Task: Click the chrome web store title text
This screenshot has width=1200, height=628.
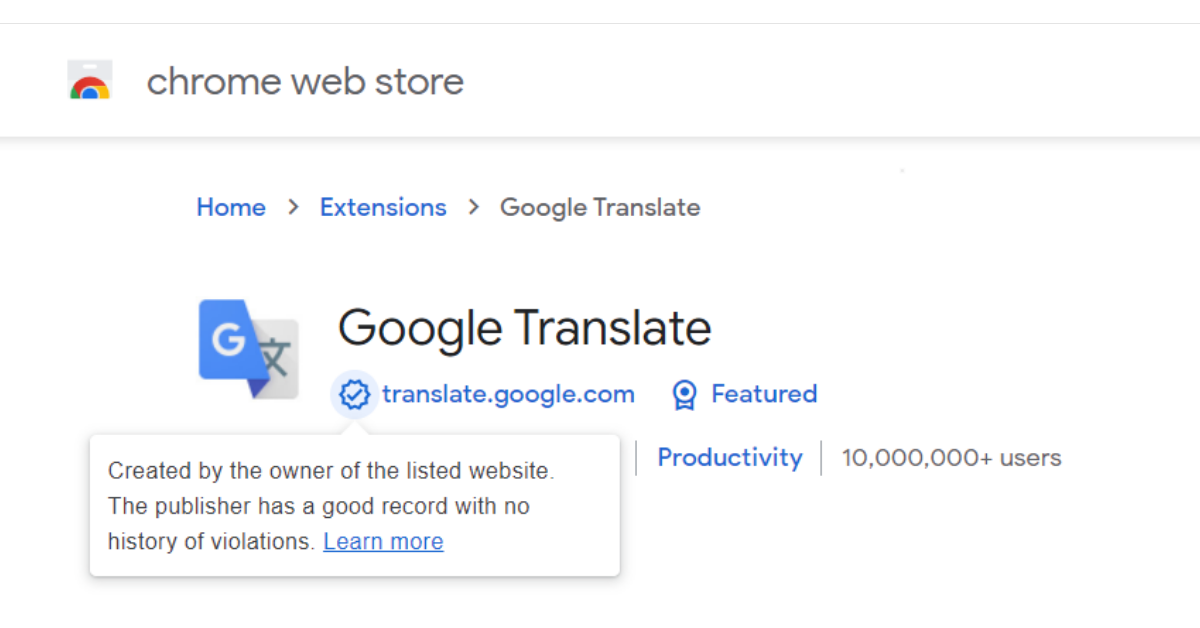Action: click(x=305, y=81)
